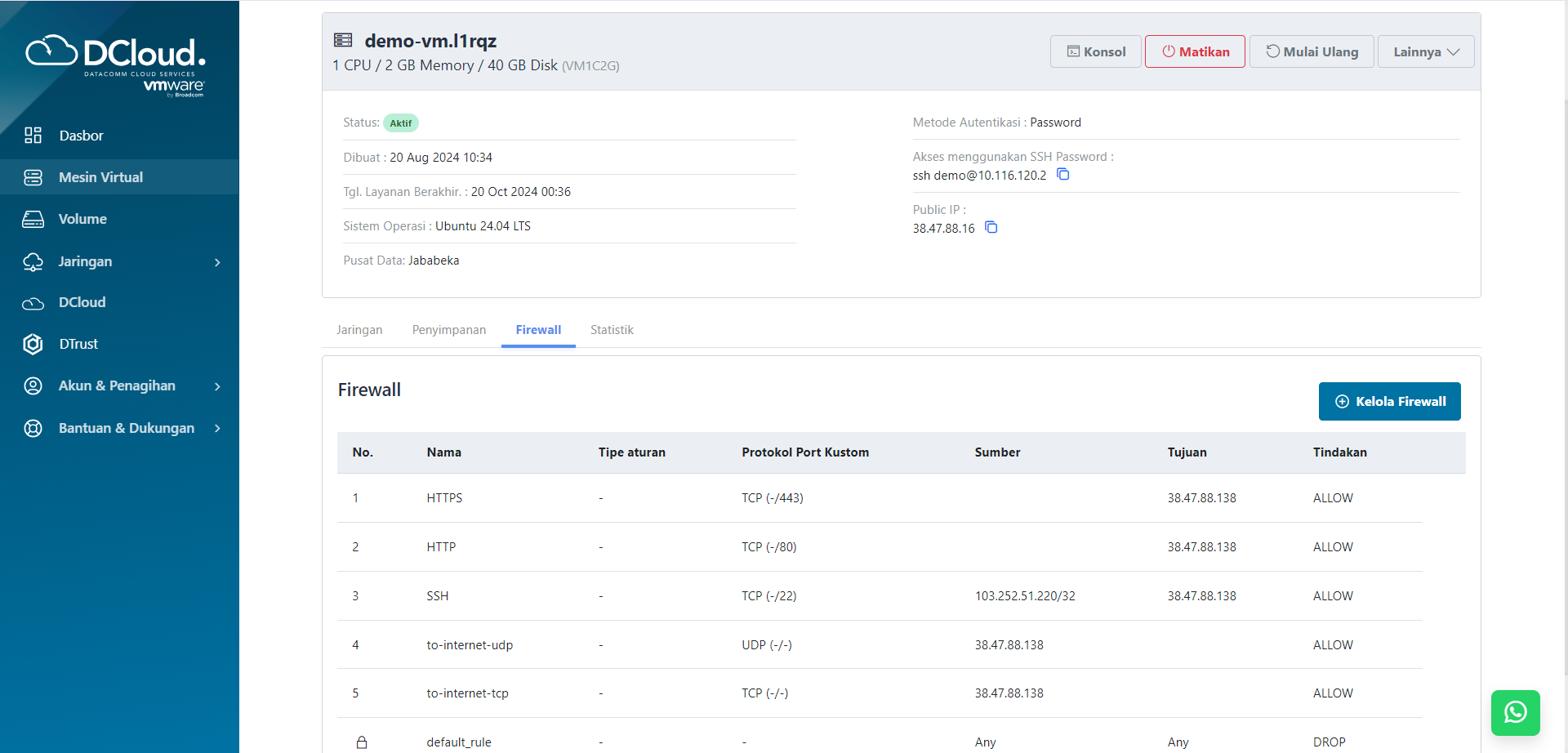Click the Volume disk icon in sidebar
The image size is (1568, 753).
pyautogui.click(x=33, y=219)
